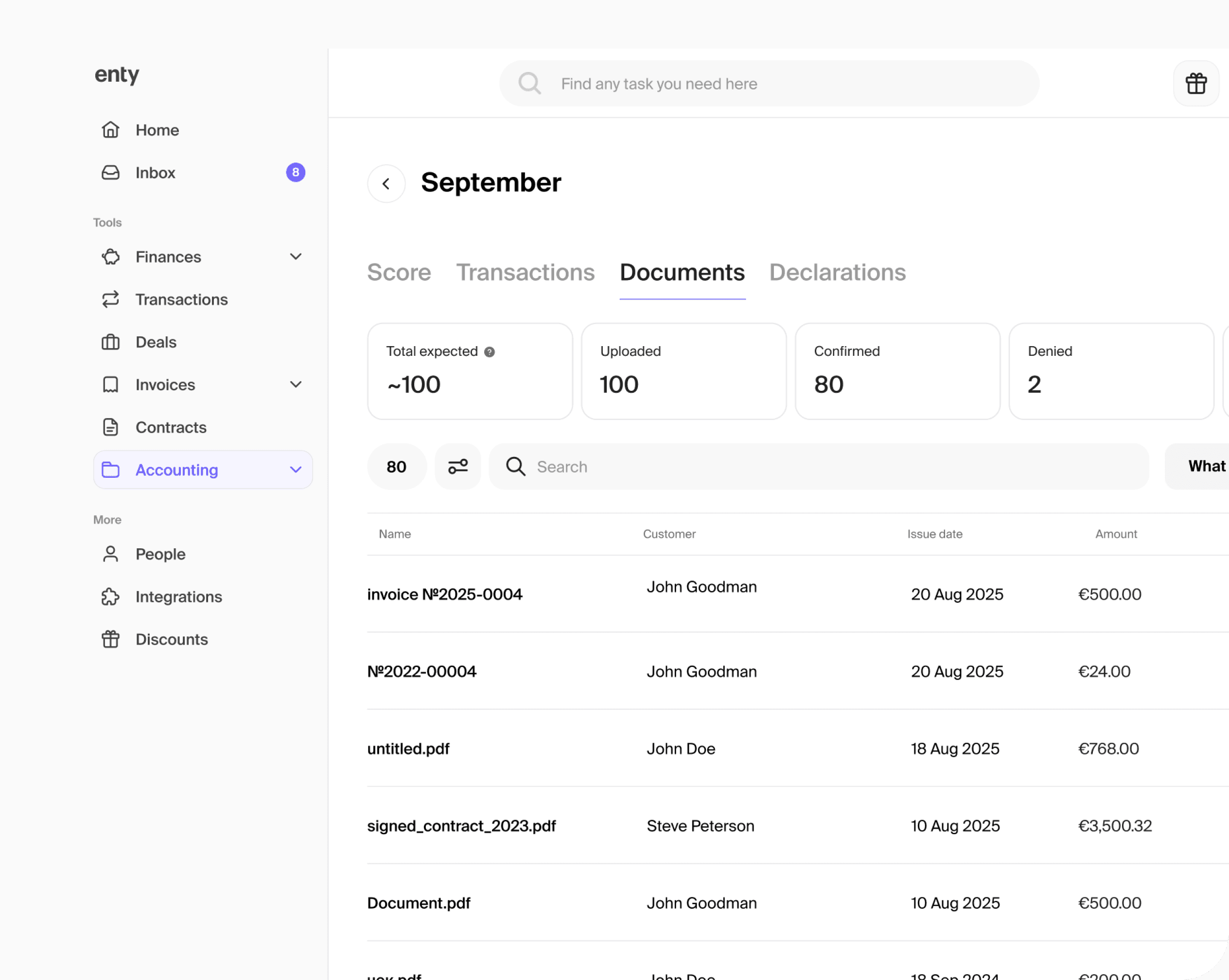Expand the Finances submenu chevron

(295, 257)
